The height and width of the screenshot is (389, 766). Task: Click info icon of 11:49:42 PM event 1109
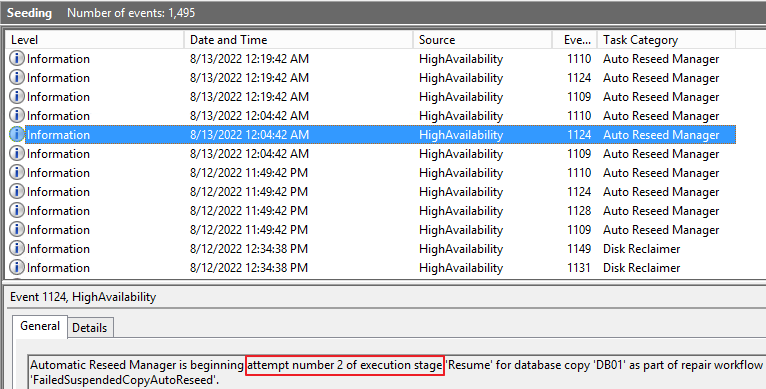pos(17,230)
